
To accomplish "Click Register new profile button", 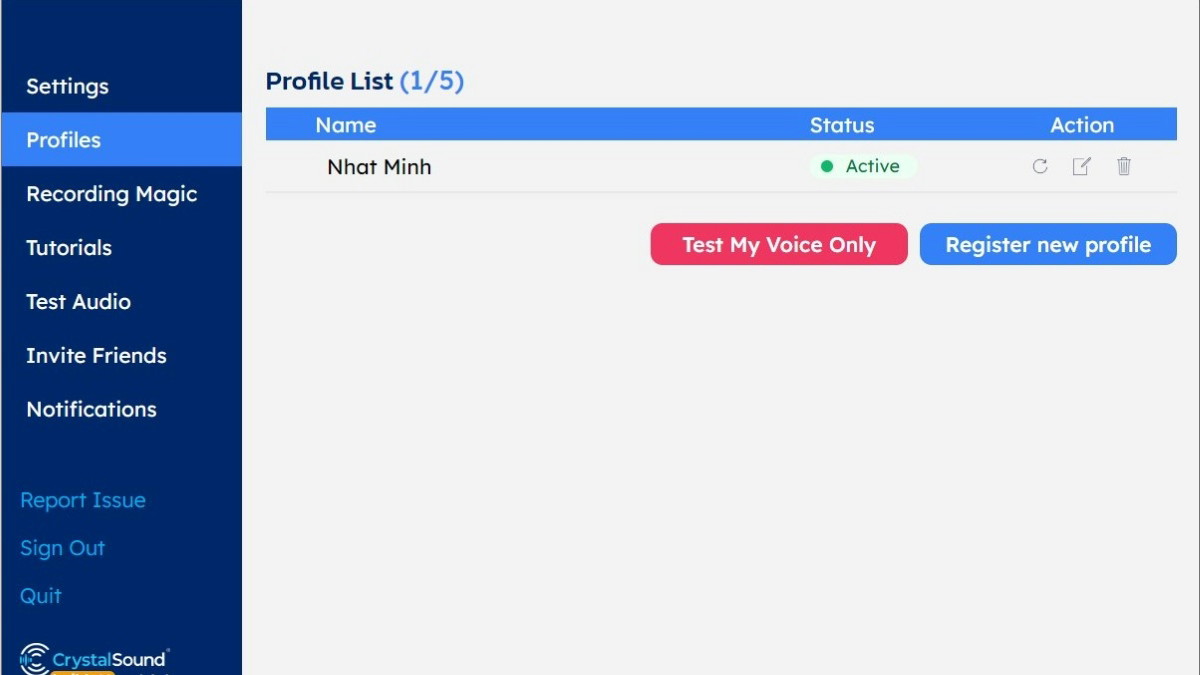I will 1048,244.
